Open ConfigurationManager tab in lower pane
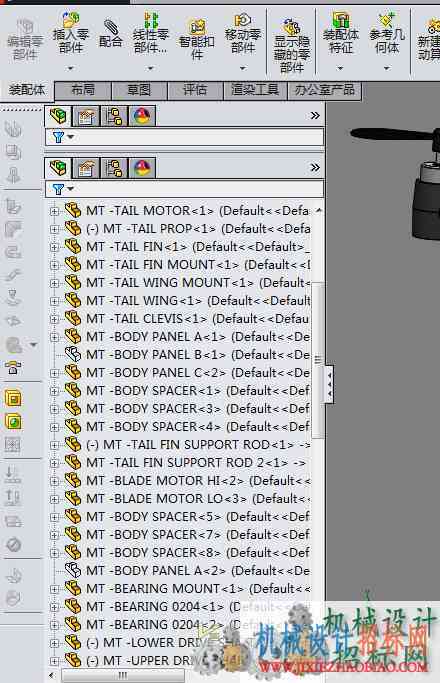This screenshot has width=440, height=683. click(x=114, y=168)
